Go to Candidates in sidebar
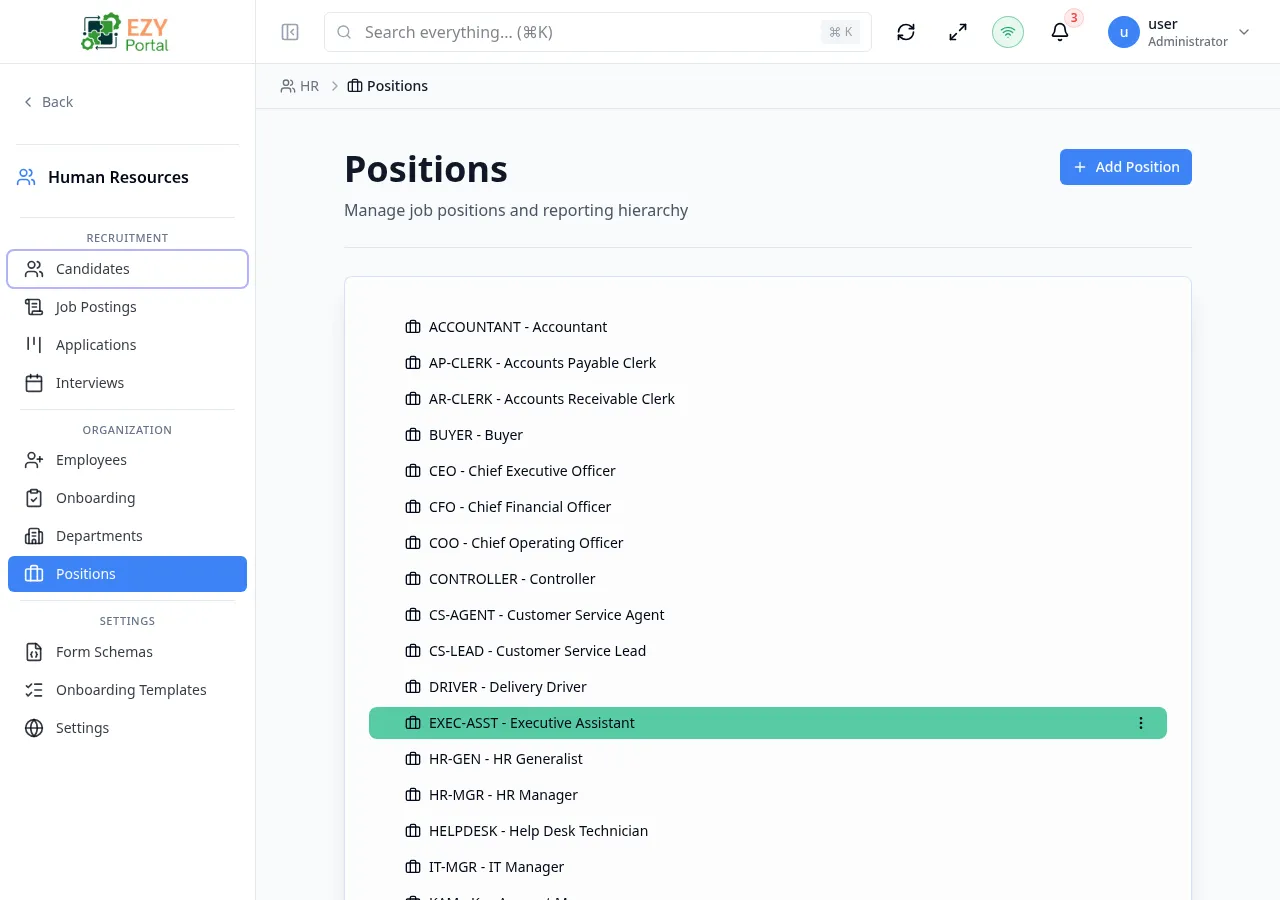 click(127, 269)
